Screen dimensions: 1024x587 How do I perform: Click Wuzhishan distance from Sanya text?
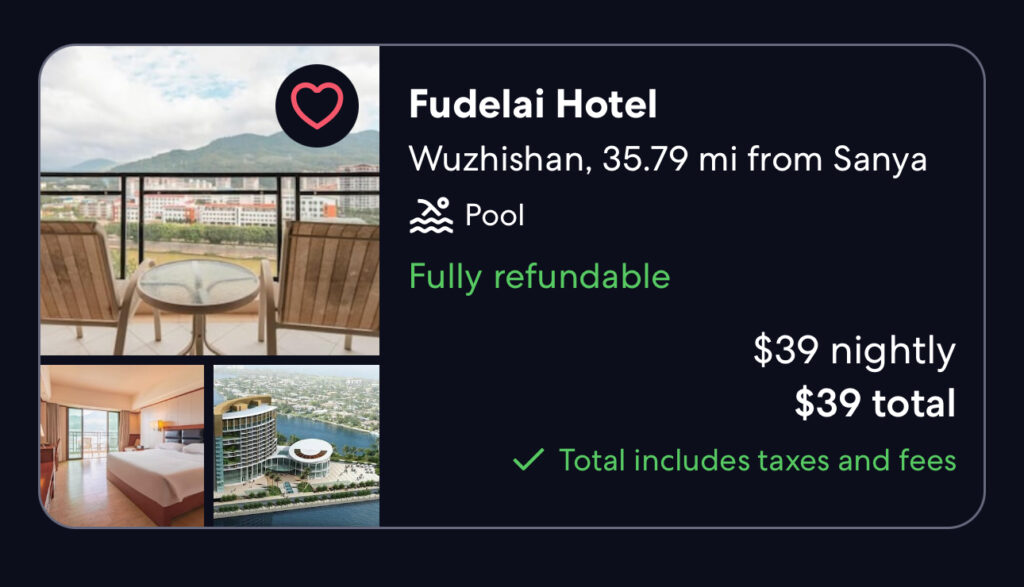pyautogui.click(x=667, y=159)
